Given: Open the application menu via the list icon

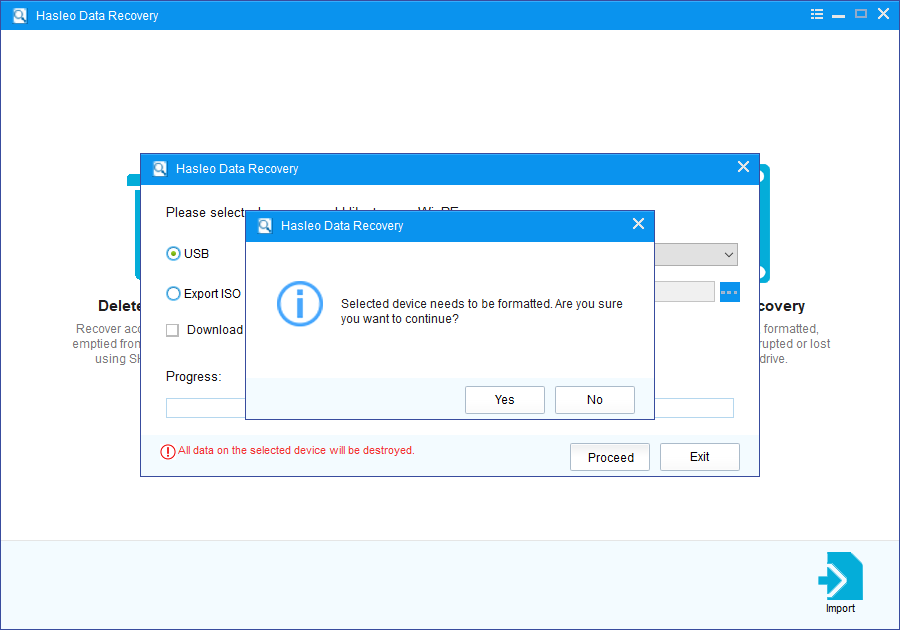Looking at the screenshot, I should pyautogui.click(x=816, y=14).
